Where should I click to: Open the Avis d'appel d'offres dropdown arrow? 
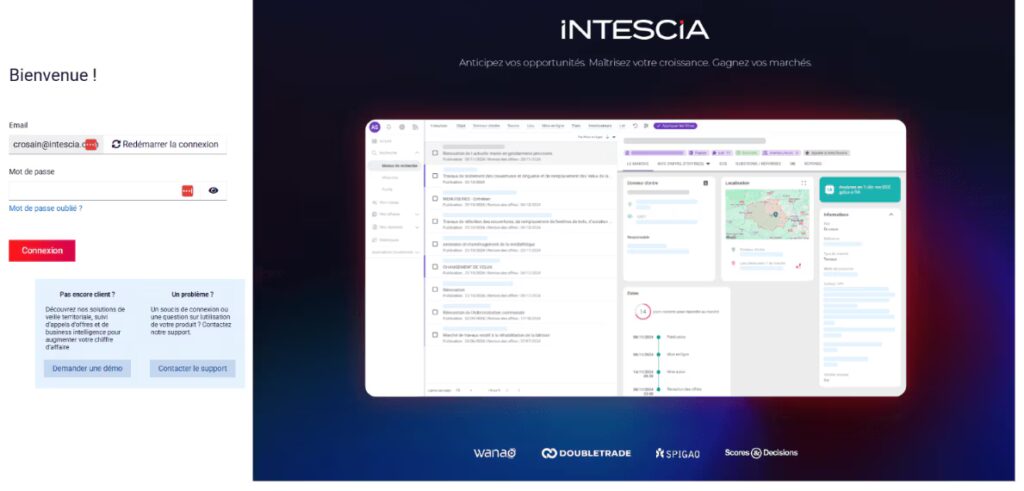[708, 163]
